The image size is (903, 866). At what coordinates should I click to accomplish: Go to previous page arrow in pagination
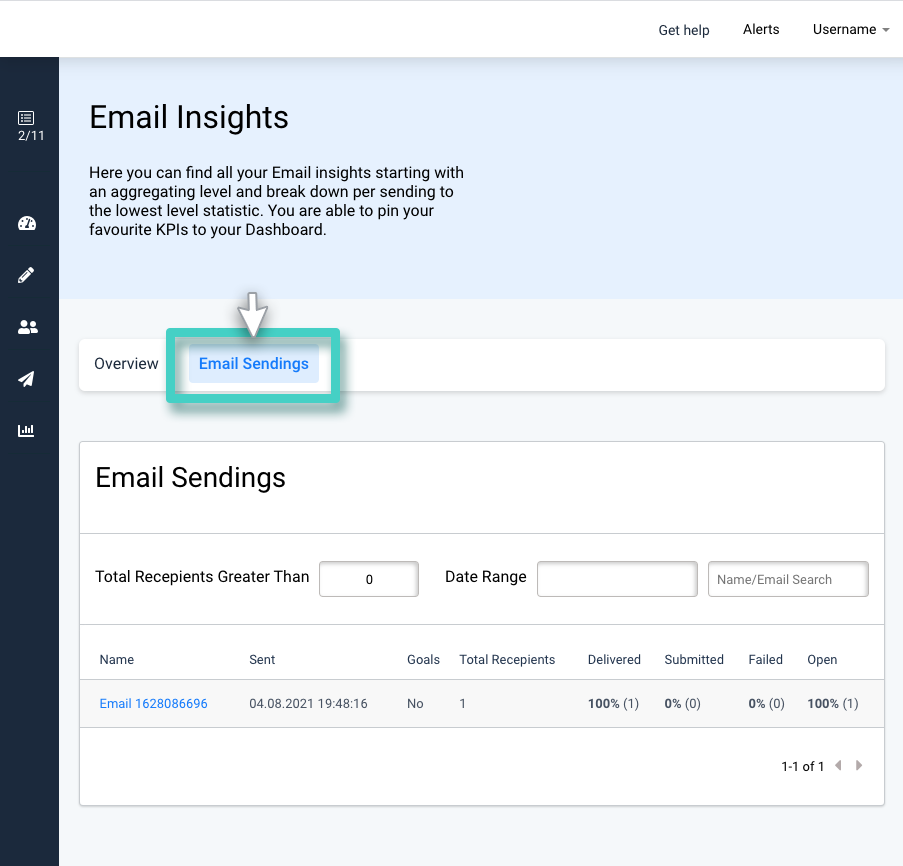(x=838, y=765)
